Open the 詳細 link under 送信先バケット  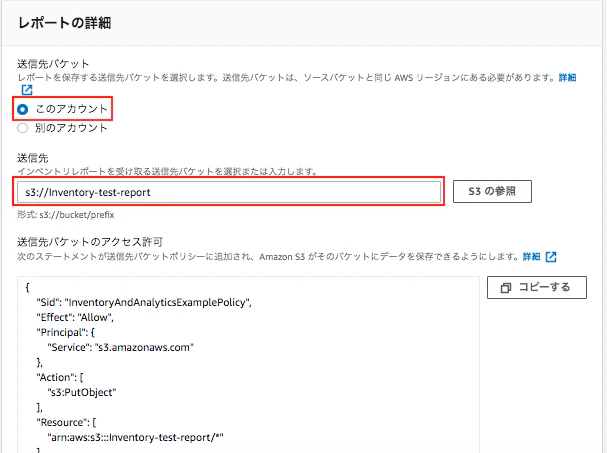pyautogui.click(x=567, y=78)
